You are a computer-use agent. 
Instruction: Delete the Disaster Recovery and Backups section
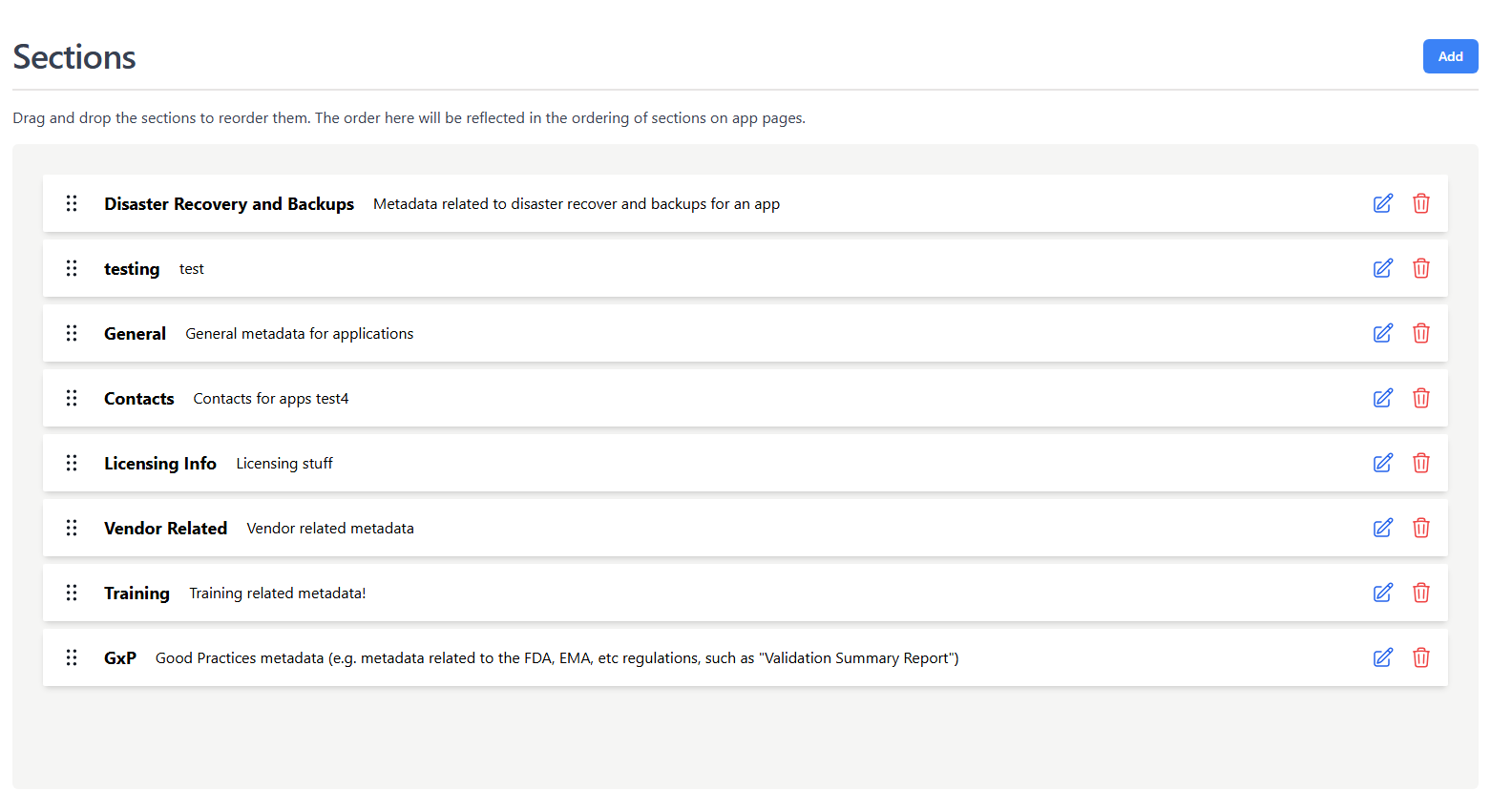(x=1421, y=203)
